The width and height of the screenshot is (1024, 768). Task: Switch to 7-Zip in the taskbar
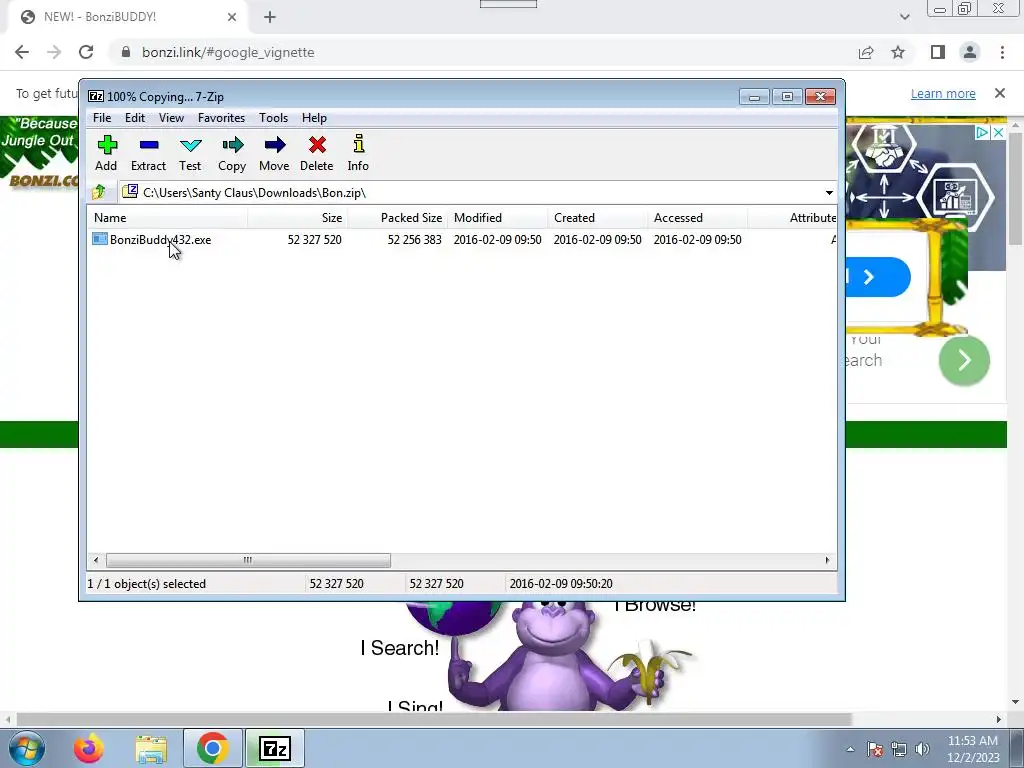274,748
